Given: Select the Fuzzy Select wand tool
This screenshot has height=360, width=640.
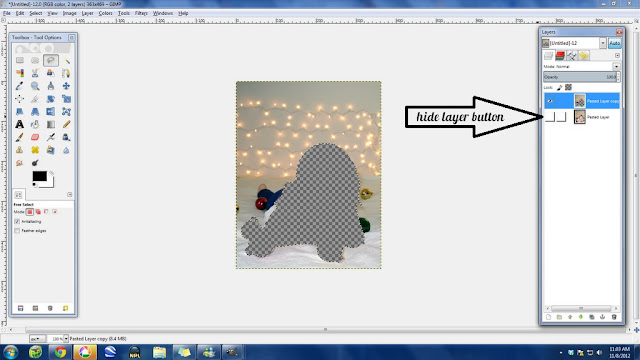Looking at the screenshot, I should click(66, 60).
